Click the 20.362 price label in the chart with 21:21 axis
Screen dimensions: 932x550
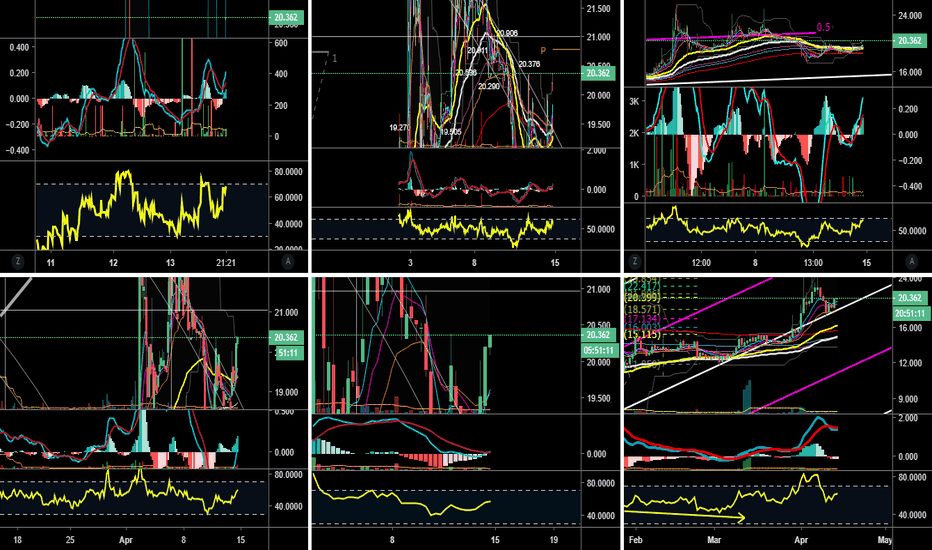coord(286,17)
